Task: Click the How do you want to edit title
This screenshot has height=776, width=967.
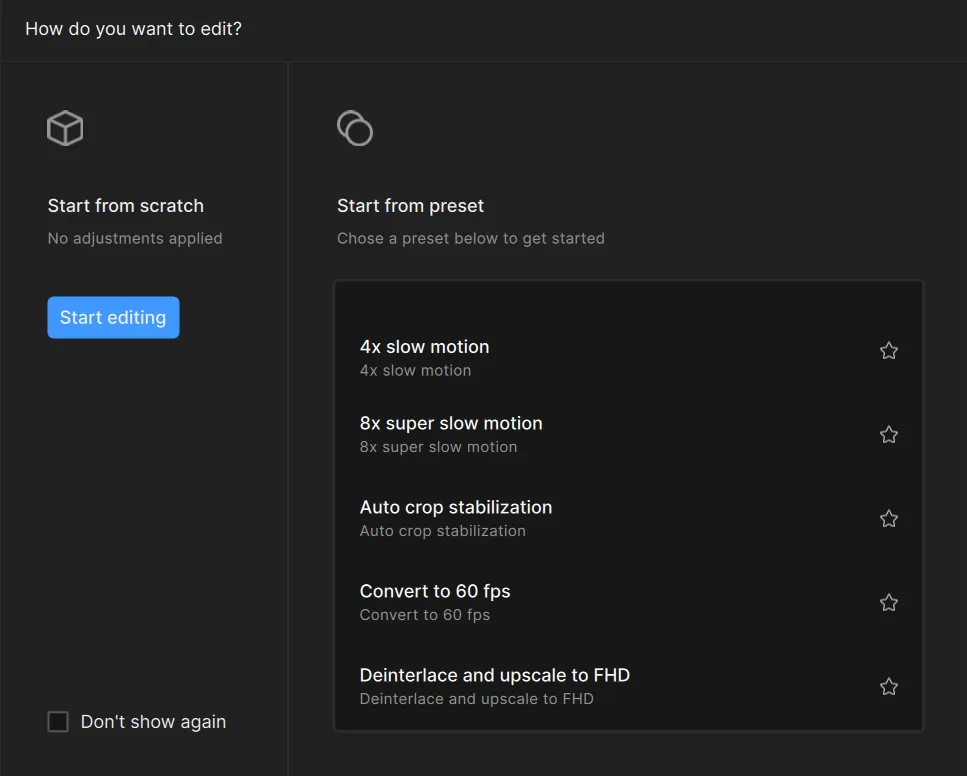Action: click(x=133, y=29)
